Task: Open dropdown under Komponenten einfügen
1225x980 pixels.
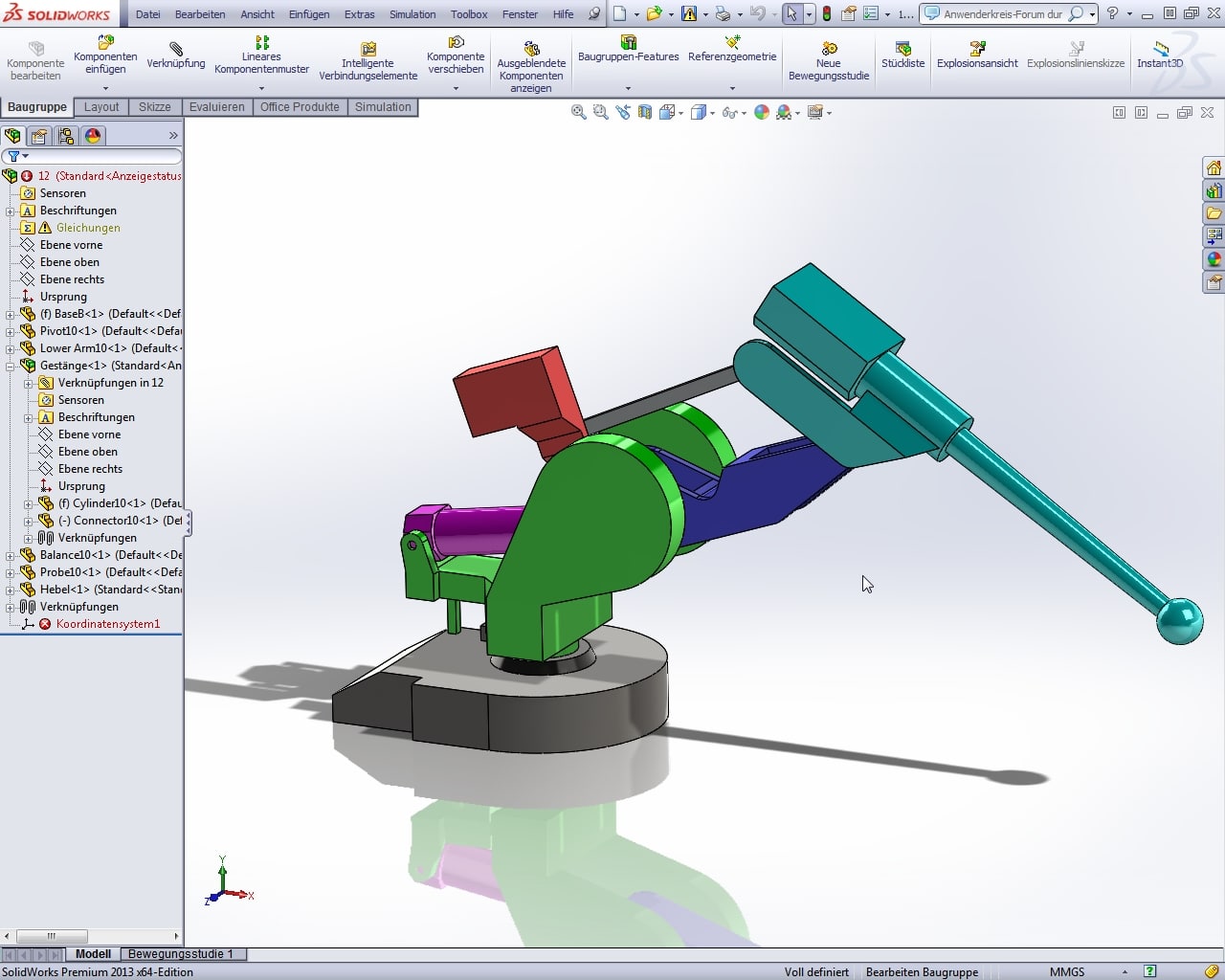Action: (x=105, y=88)
